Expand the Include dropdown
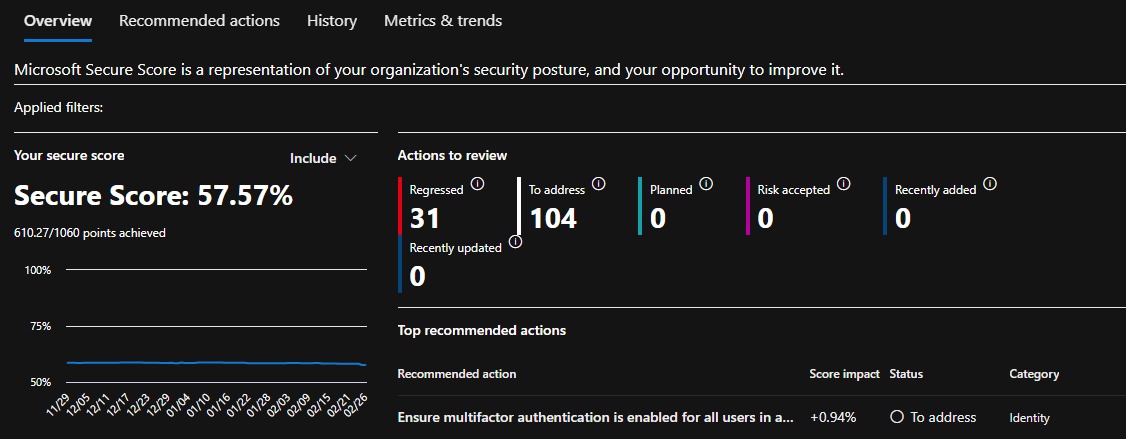1126x439 pixels. tap(323, 159)
